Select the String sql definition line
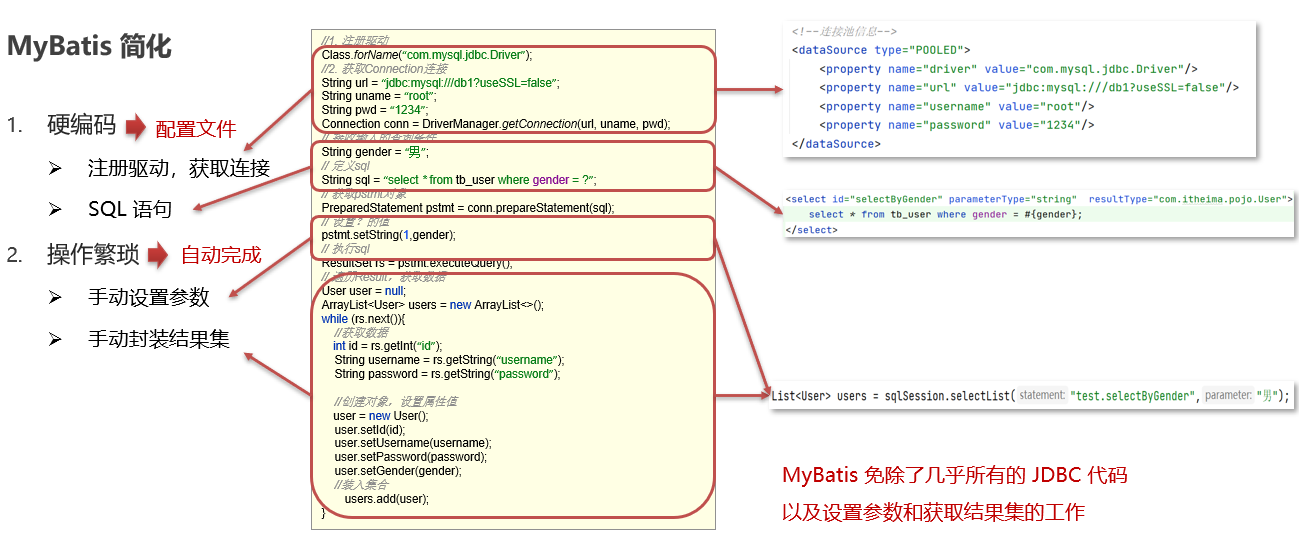1299x535 pixels. point(458,180)
